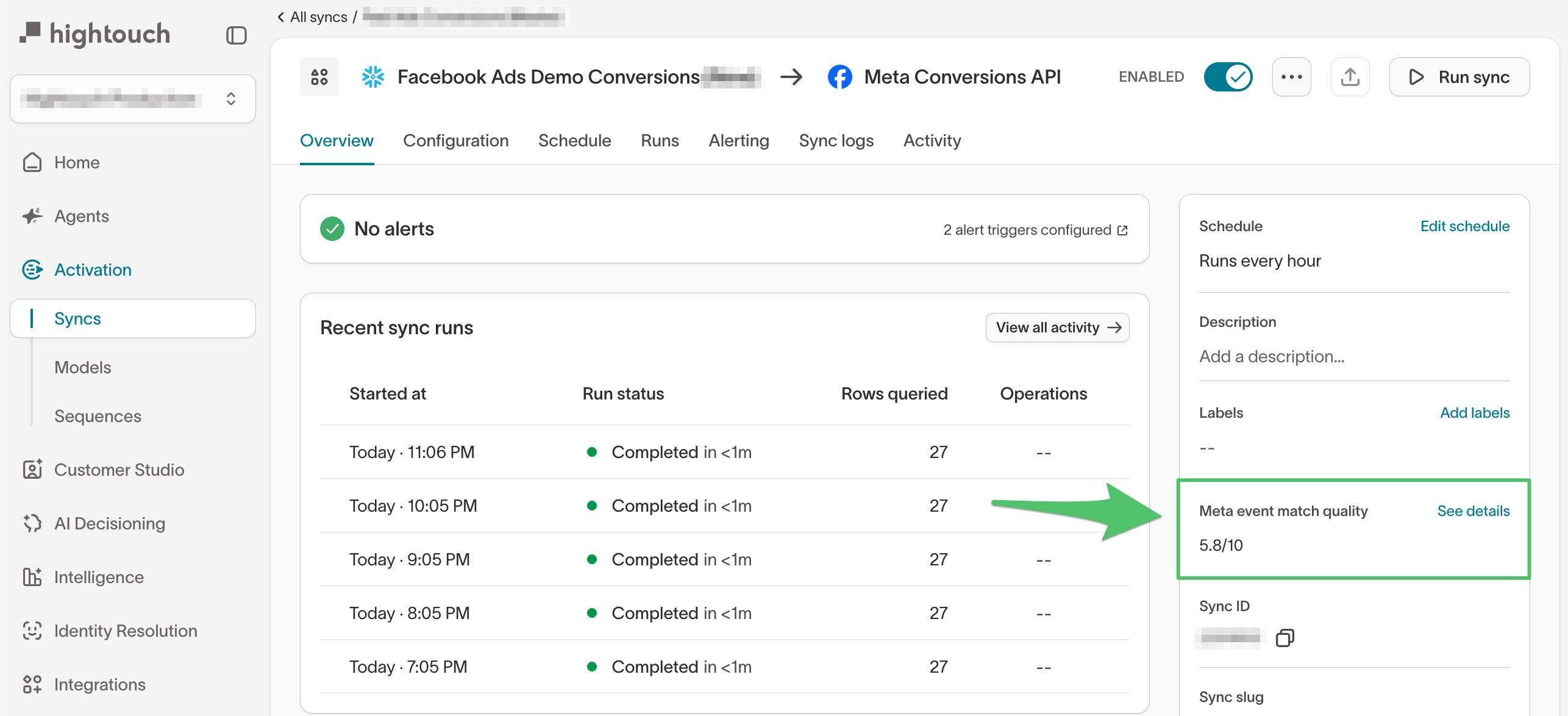Screen dimensions: 1568x716
Task: Open the three-dots more options menu
Action: 1291,77
